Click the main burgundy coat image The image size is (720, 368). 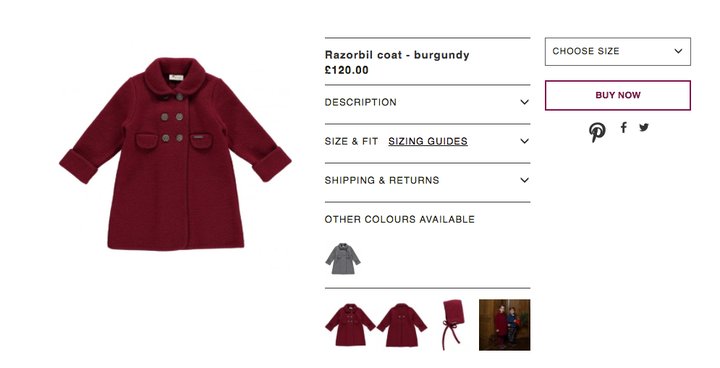[x=175, y=154]
